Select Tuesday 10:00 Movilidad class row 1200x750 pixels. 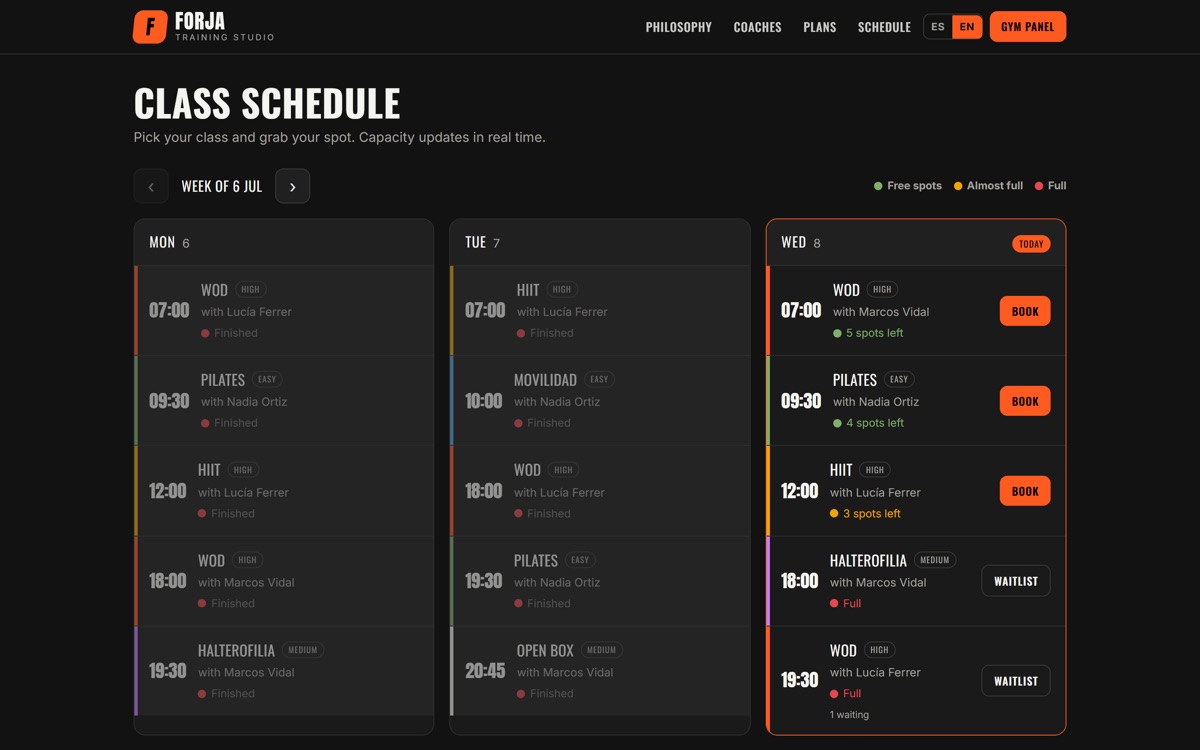coord(600,401)
